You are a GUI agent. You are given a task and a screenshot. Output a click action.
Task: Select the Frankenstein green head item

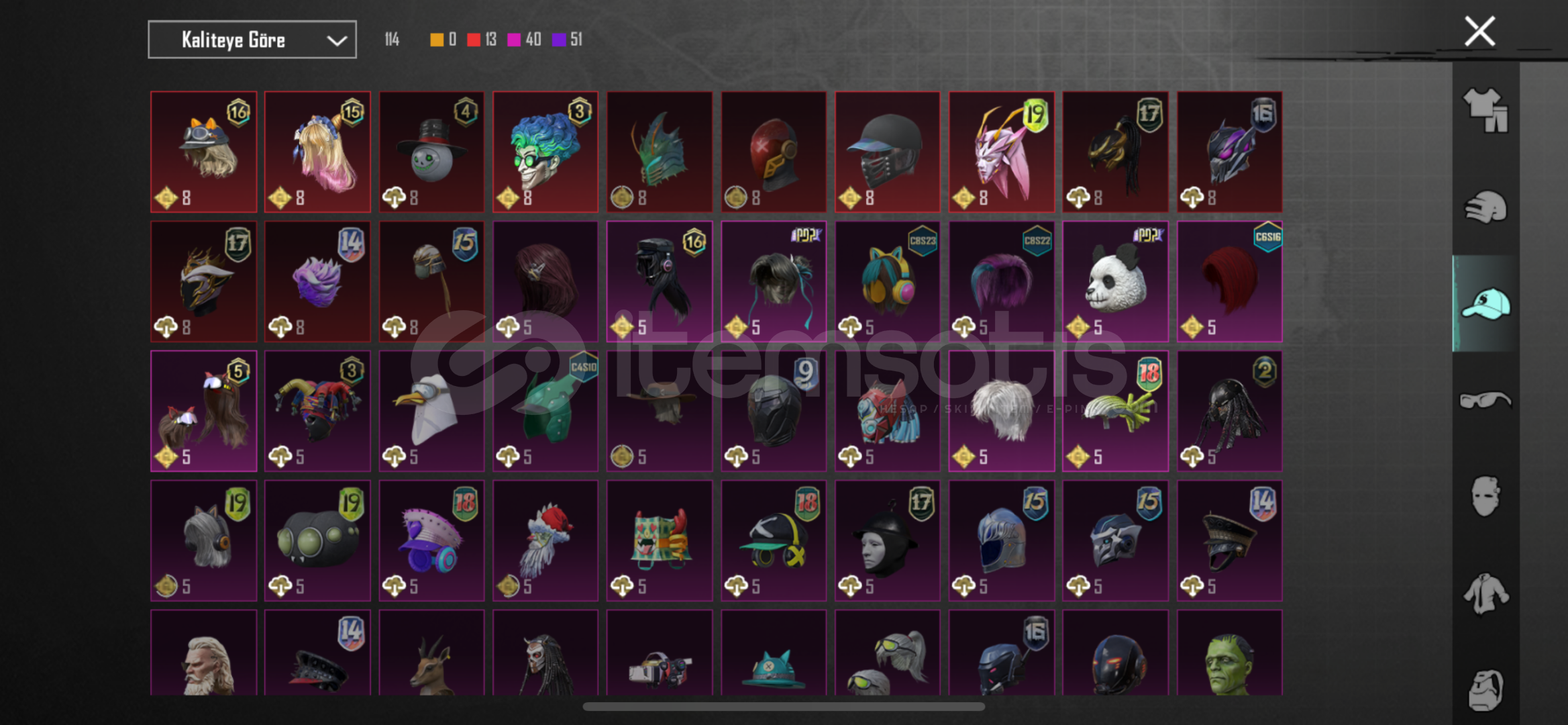pyautogui.click(x=1229, y=652)
